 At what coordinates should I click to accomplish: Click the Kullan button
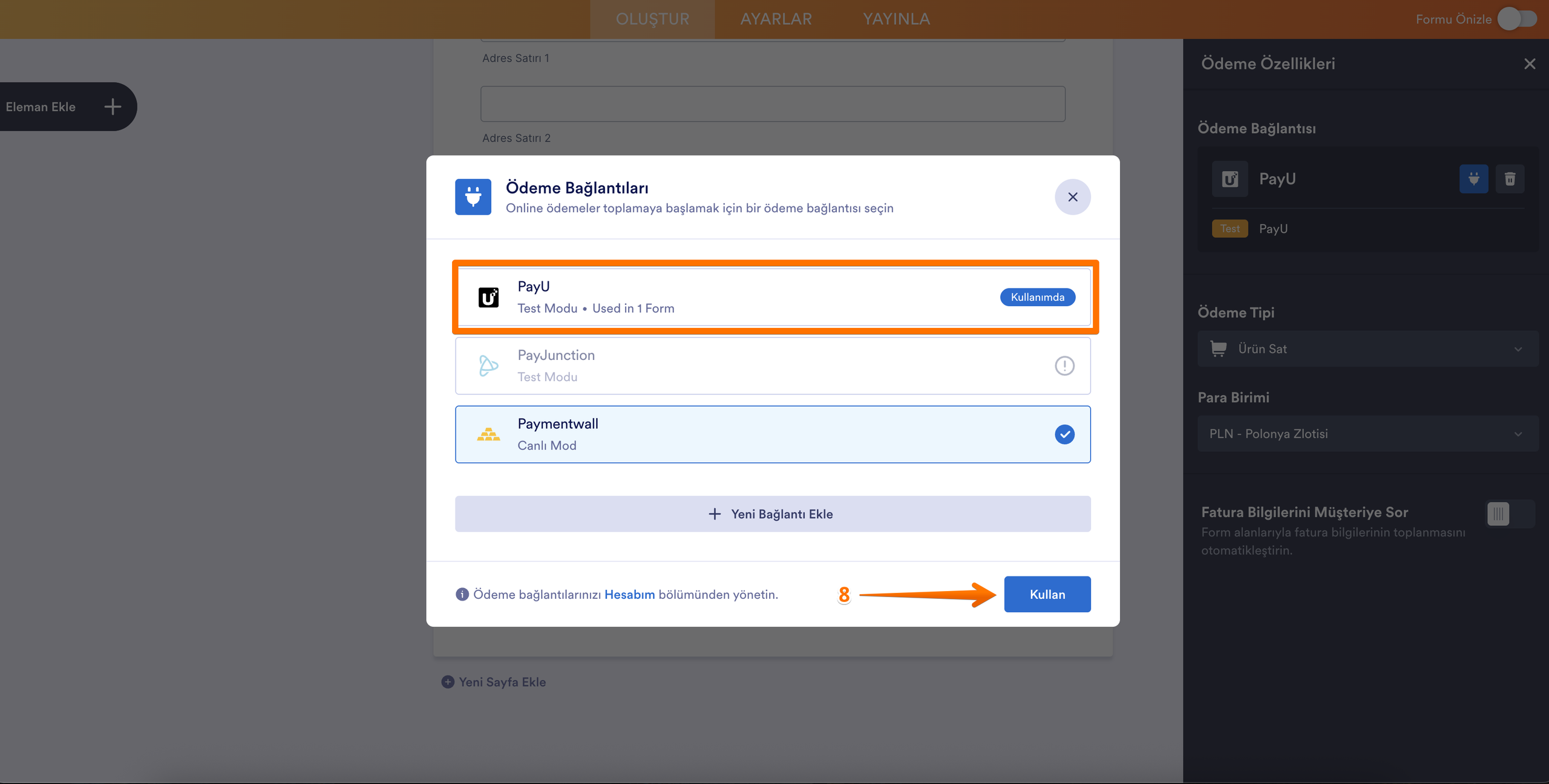point(1047,594)
